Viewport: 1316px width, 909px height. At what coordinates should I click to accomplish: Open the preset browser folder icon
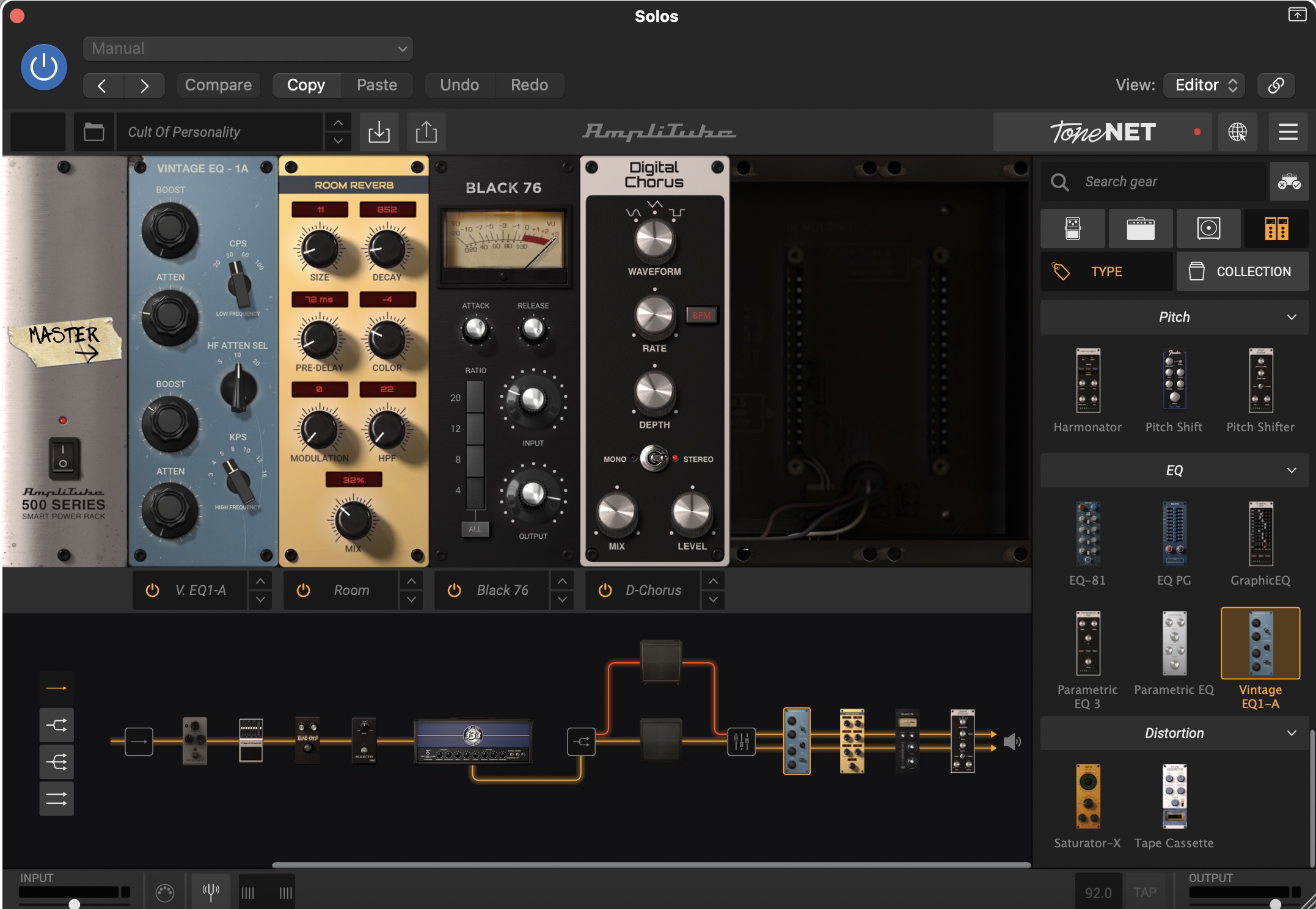tap(93, 131)
